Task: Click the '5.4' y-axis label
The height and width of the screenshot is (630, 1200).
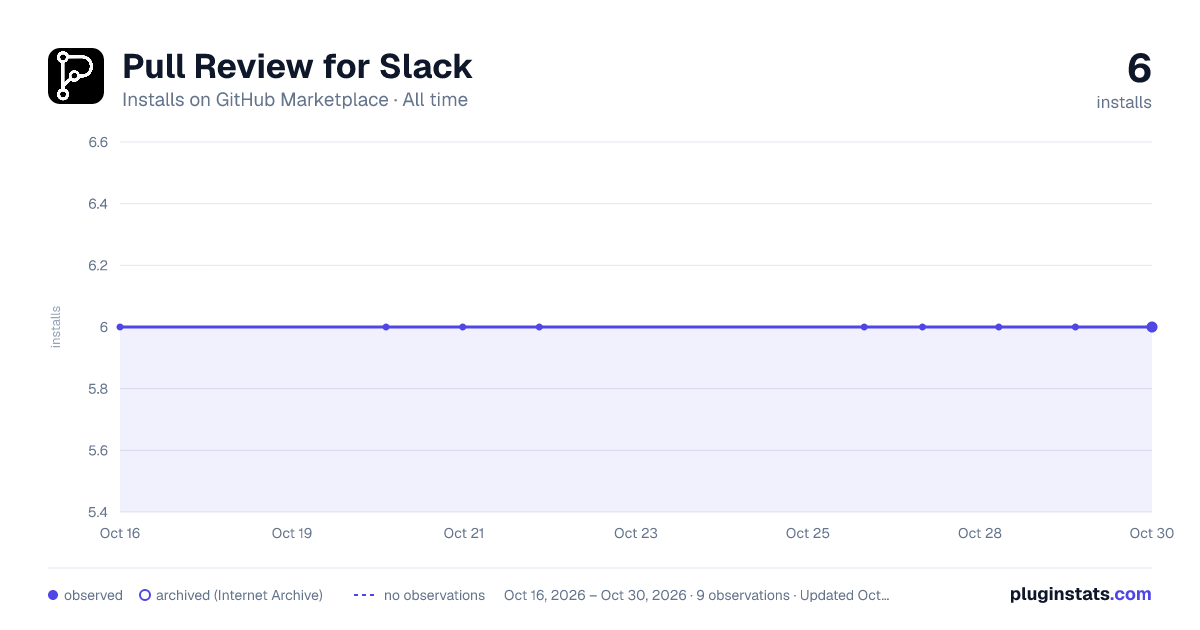Action: pyautogui.click(x=98, y=512)
